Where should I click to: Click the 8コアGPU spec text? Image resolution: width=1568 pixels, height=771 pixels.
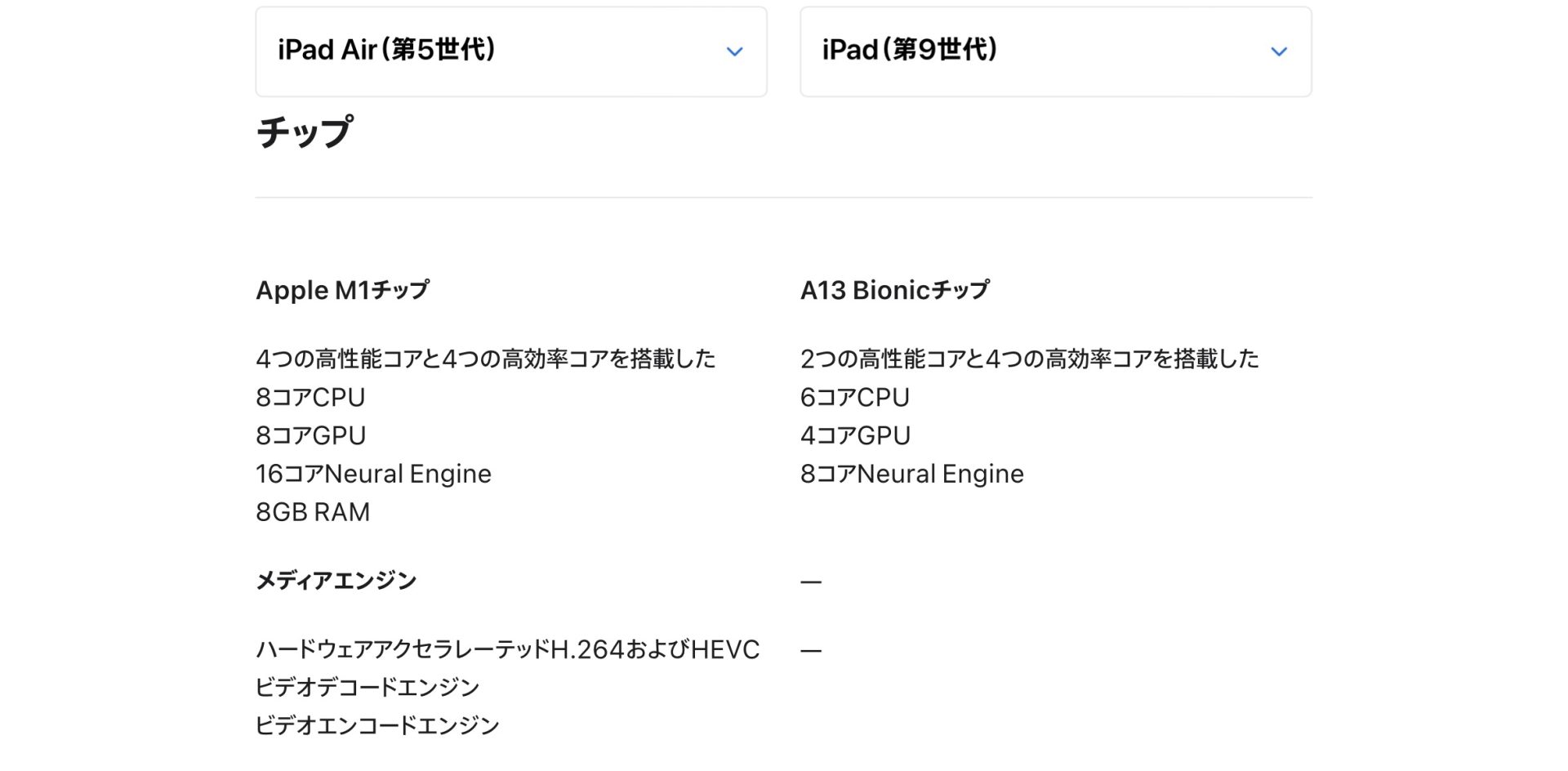click(x=310, y=435)
